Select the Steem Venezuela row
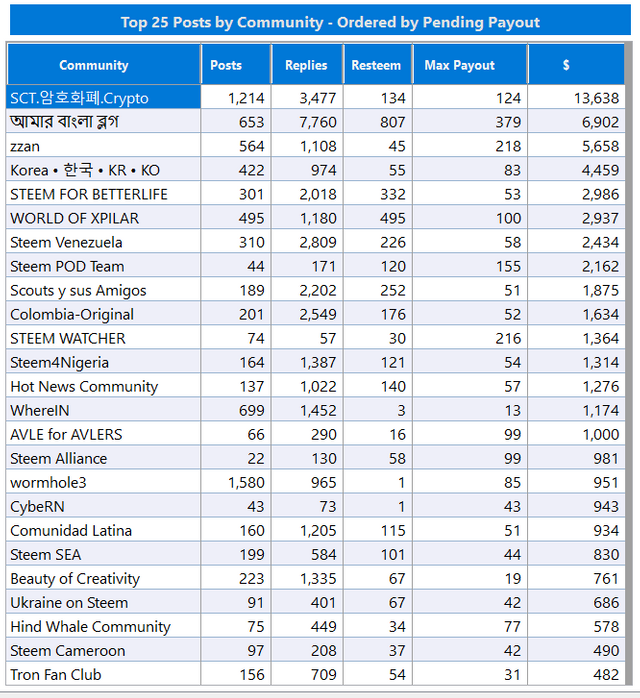The width and height of the screenshot is (640, 698). tap(315, 242)
